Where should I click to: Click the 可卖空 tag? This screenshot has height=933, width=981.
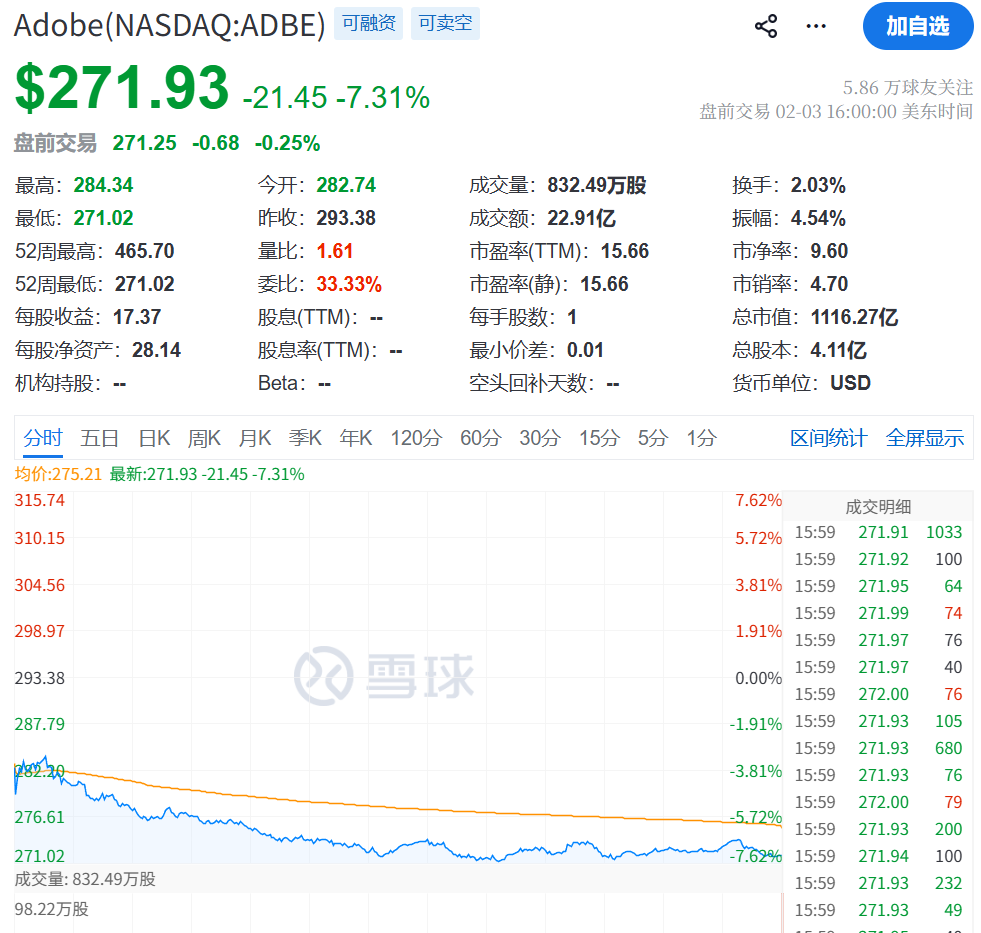tap(445, 23)
